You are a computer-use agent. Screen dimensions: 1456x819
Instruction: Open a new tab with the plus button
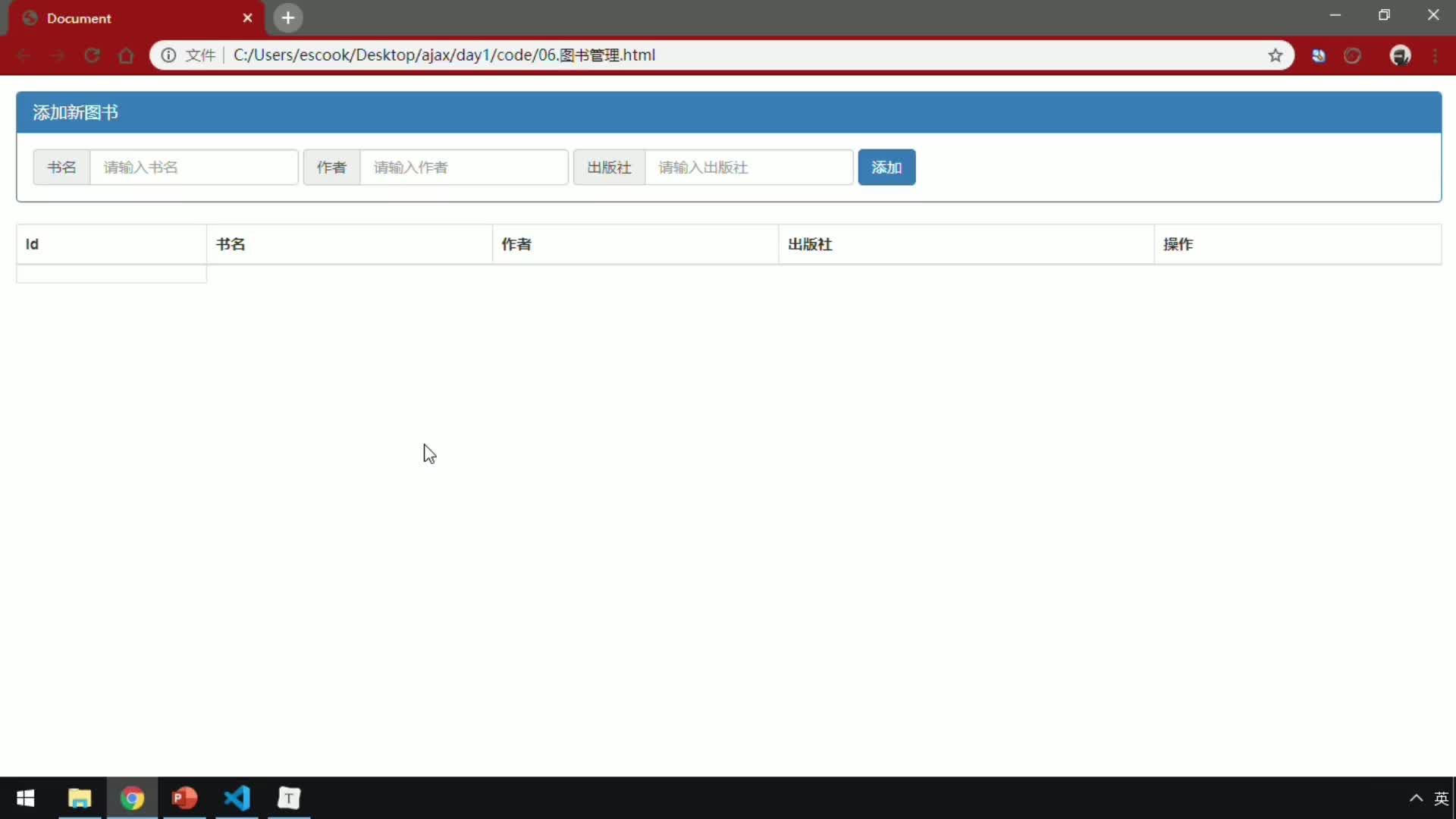coord(288,18)
